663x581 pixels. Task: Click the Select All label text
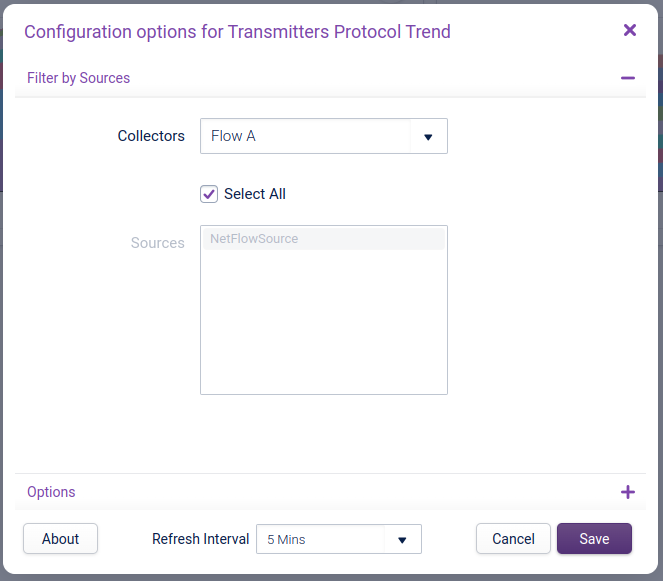(x=255, y=194)
